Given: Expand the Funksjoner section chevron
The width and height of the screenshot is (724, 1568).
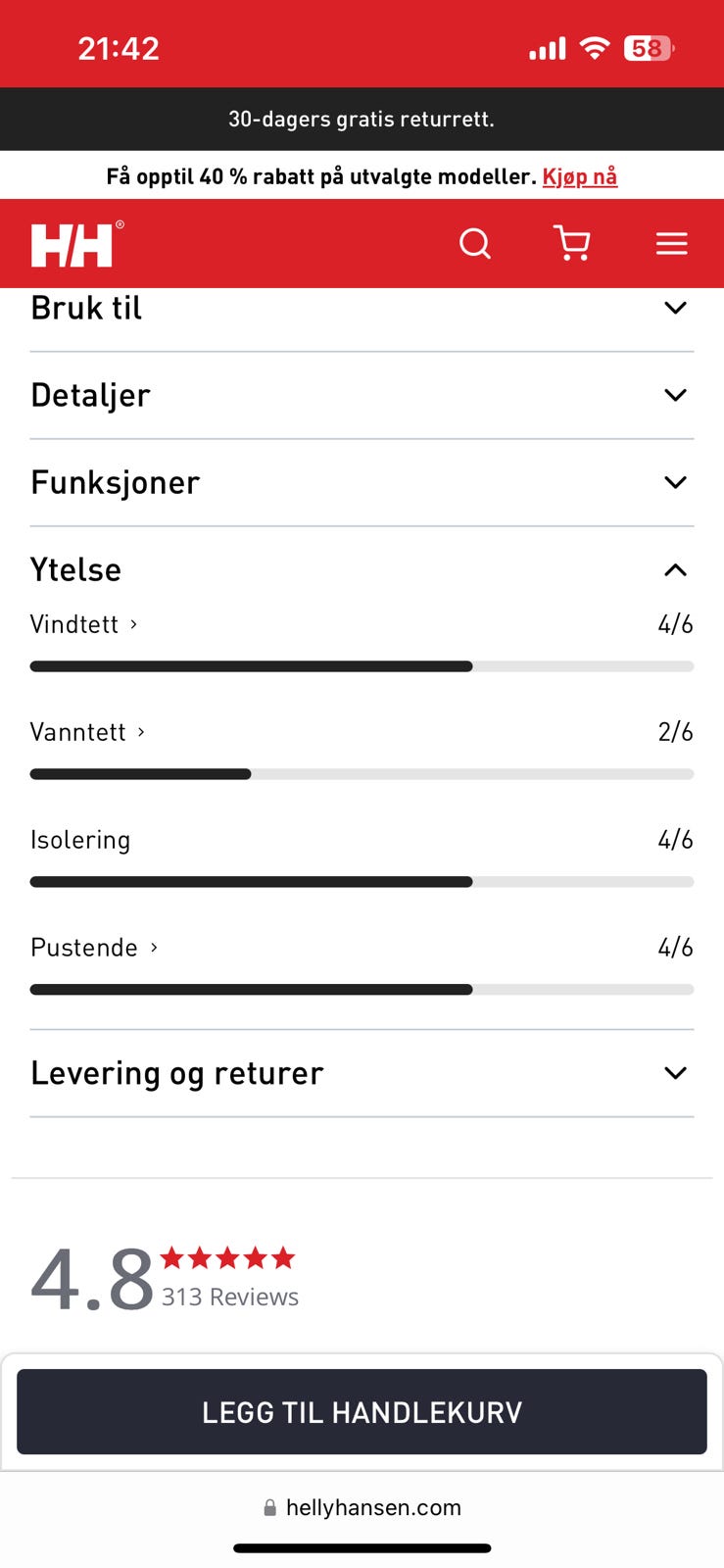Looking at the screenshot, I should (675, 482).
